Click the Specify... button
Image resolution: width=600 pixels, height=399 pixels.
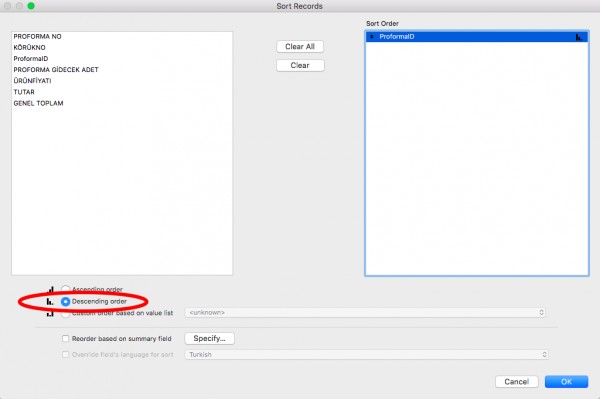point(209,339)
